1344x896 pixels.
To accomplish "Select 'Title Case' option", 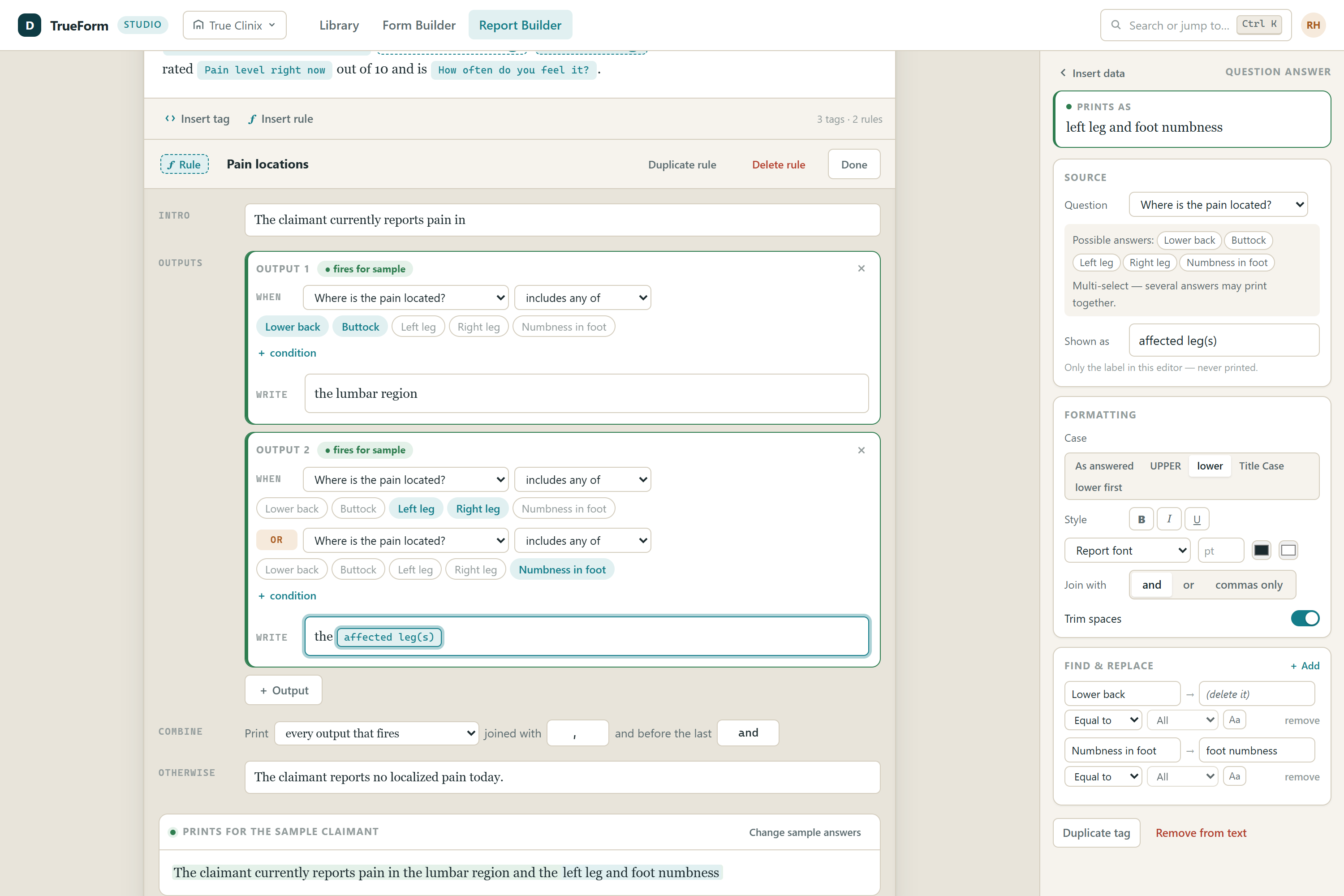I will click(x=1261, y=466).
